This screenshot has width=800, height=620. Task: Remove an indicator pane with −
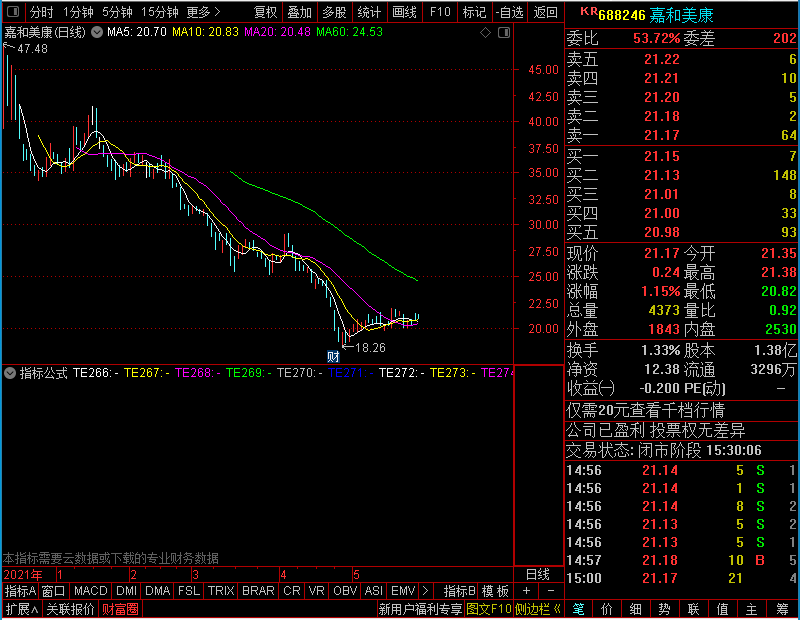click(551, 591)
